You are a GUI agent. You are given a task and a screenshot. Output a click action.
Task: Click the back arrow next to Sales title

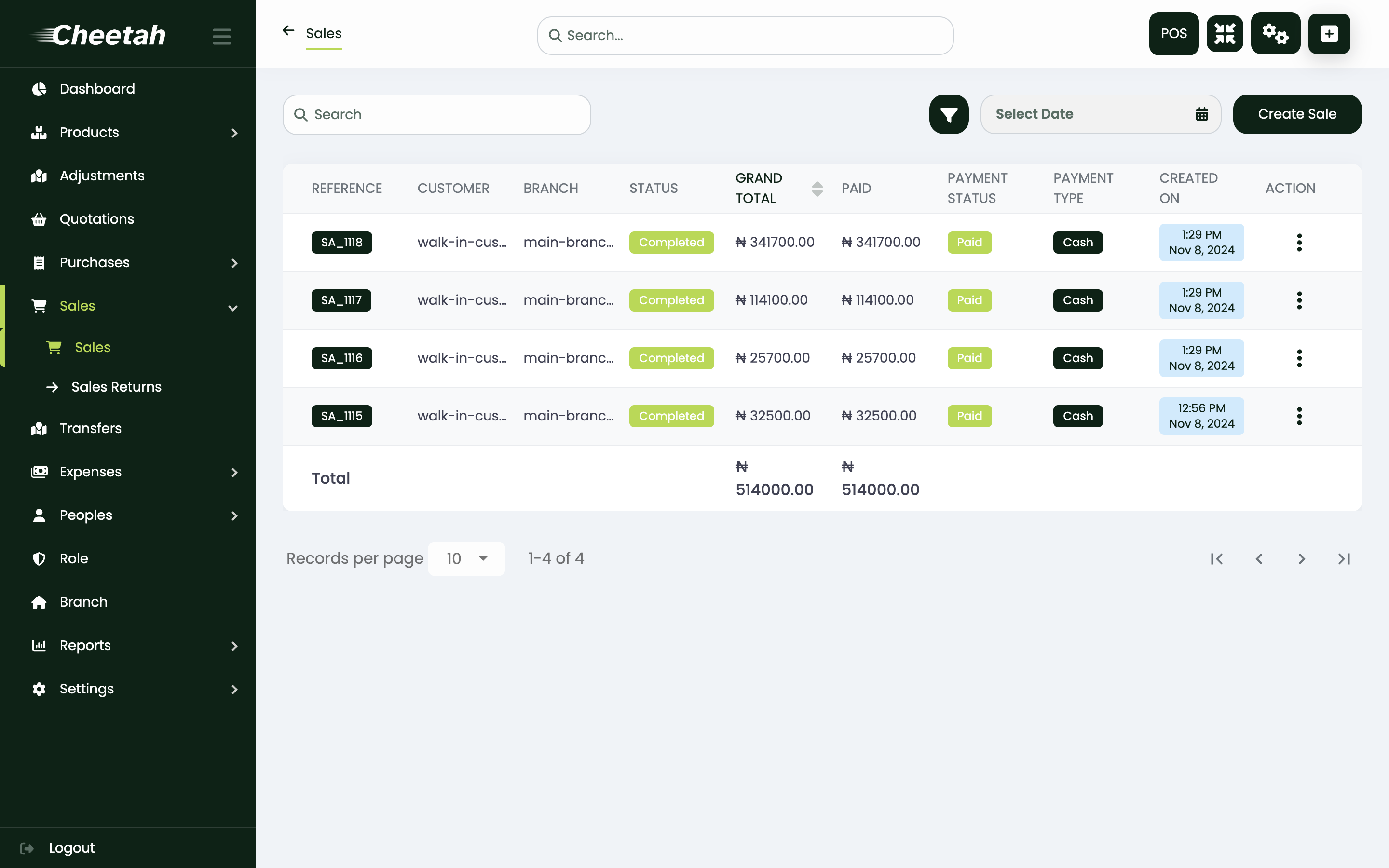tap(288, 30)
